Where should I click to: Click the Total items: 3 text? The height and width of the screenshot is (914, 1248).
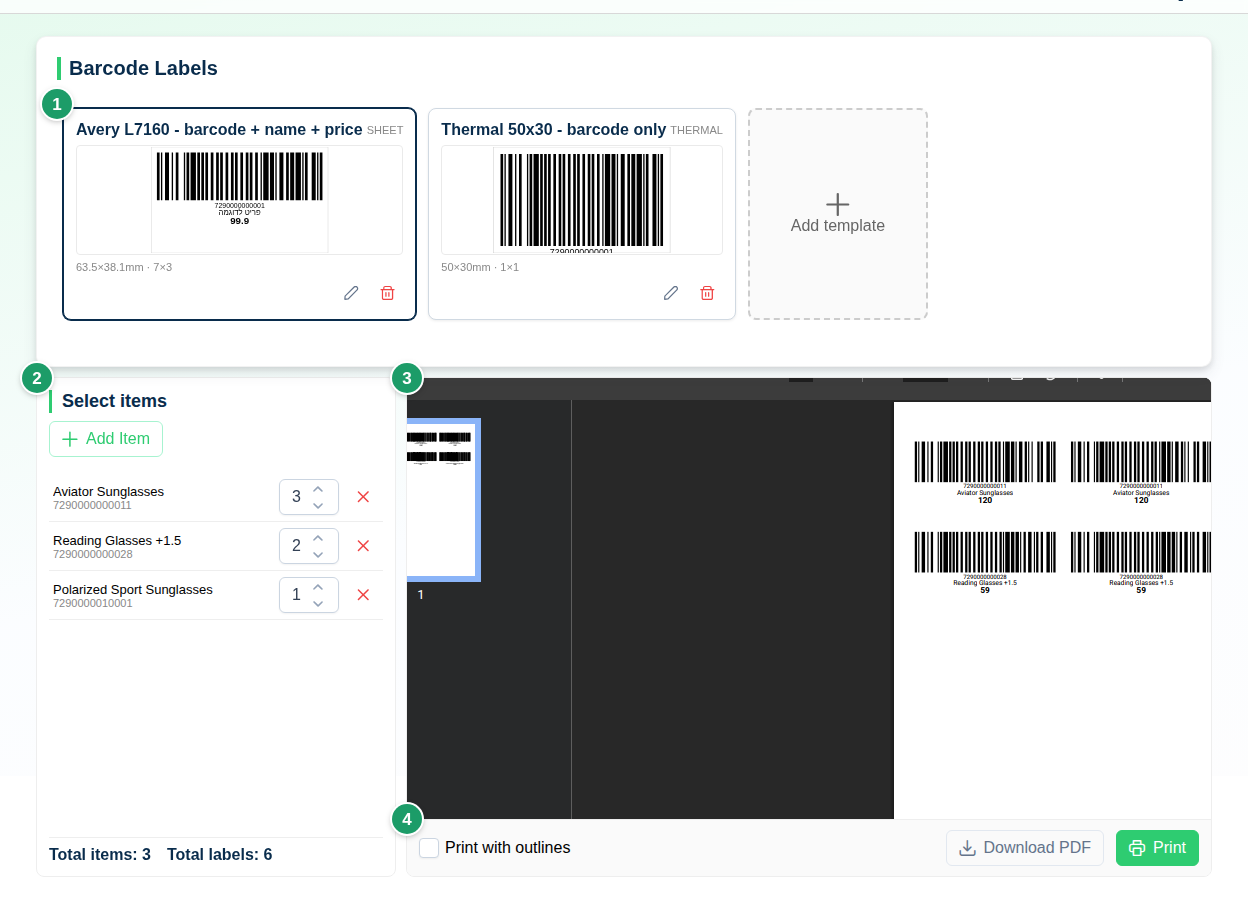tap(100, 855)
